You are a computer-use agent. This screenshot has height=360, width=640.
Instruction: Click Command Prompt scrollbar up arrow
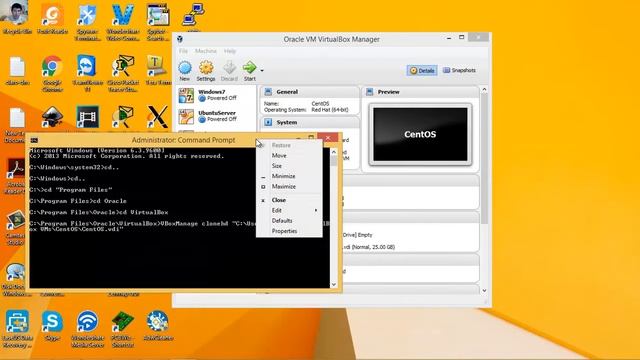point(334,152)
